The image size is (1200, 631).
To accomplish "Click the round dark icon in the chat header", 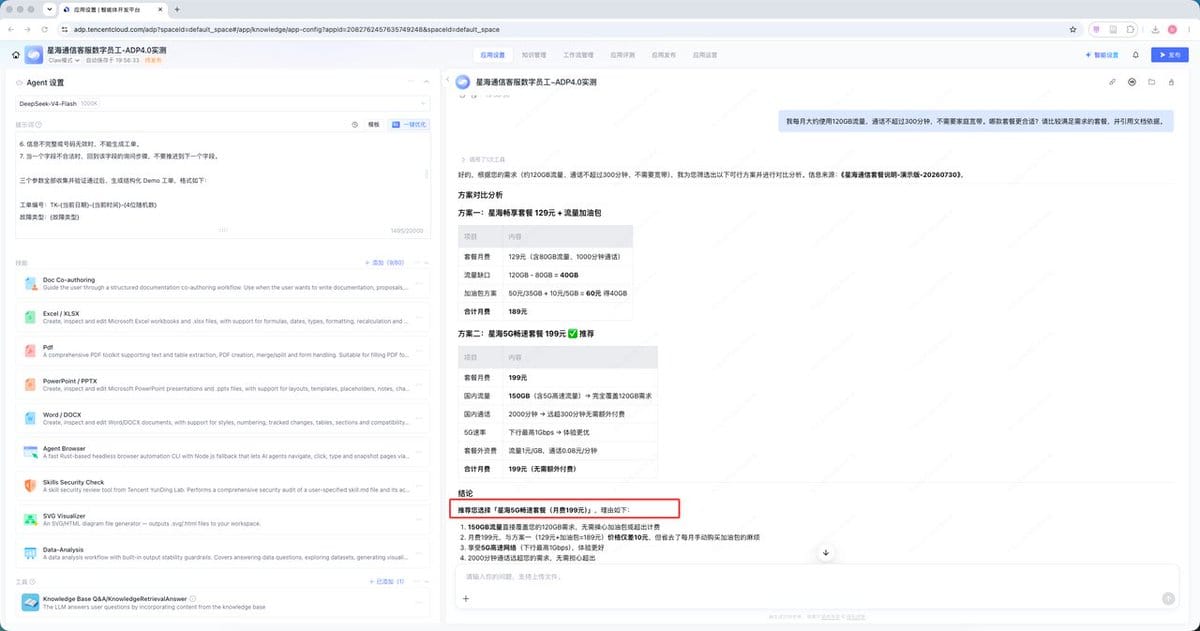I will pyautogui.click(x=1132, y=82).
